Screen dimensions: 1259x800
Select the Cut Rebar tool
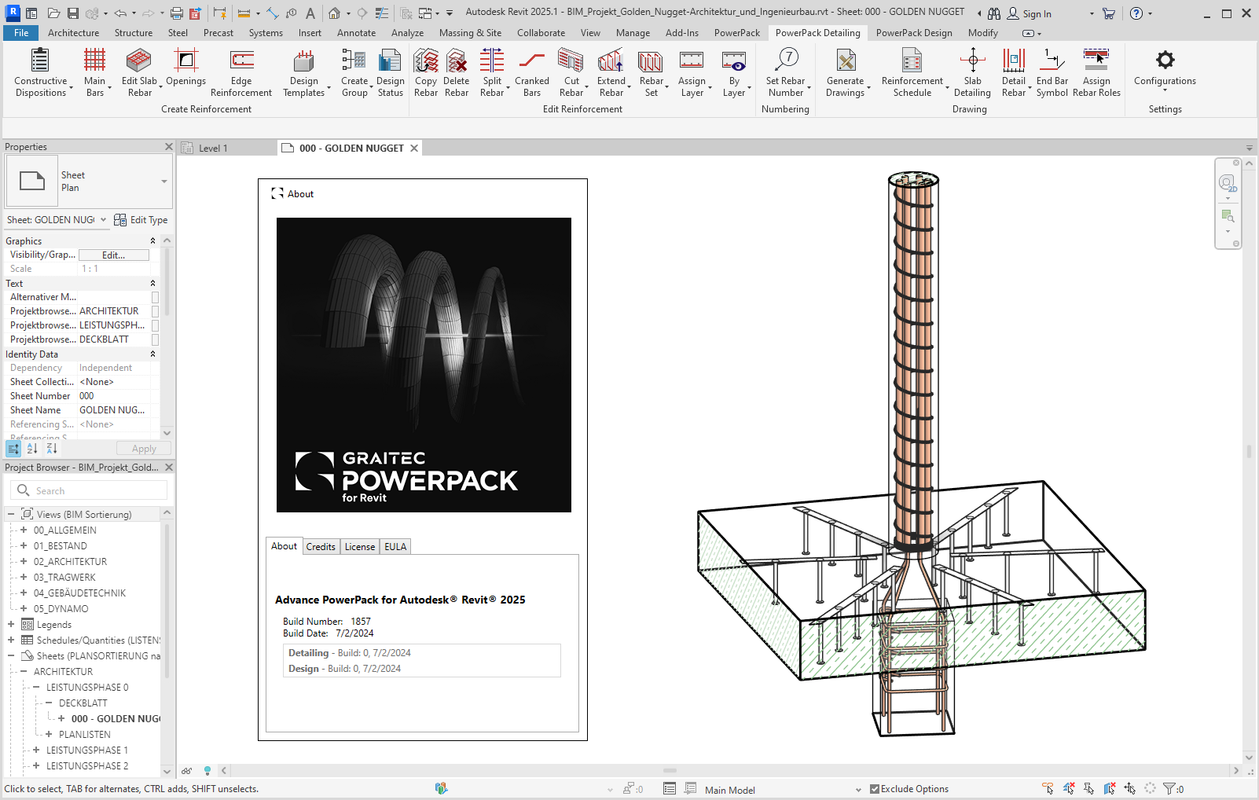pyautogui.click(x=571, y=72)
